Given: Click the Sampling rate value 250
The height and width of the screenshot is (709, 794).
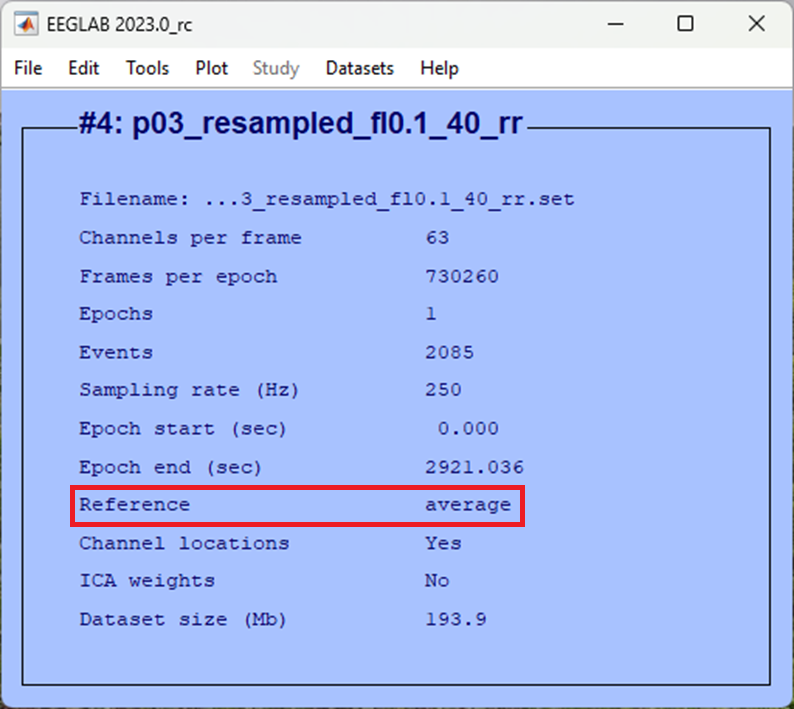Looking at the screenshot, I should tap(443, 390).
